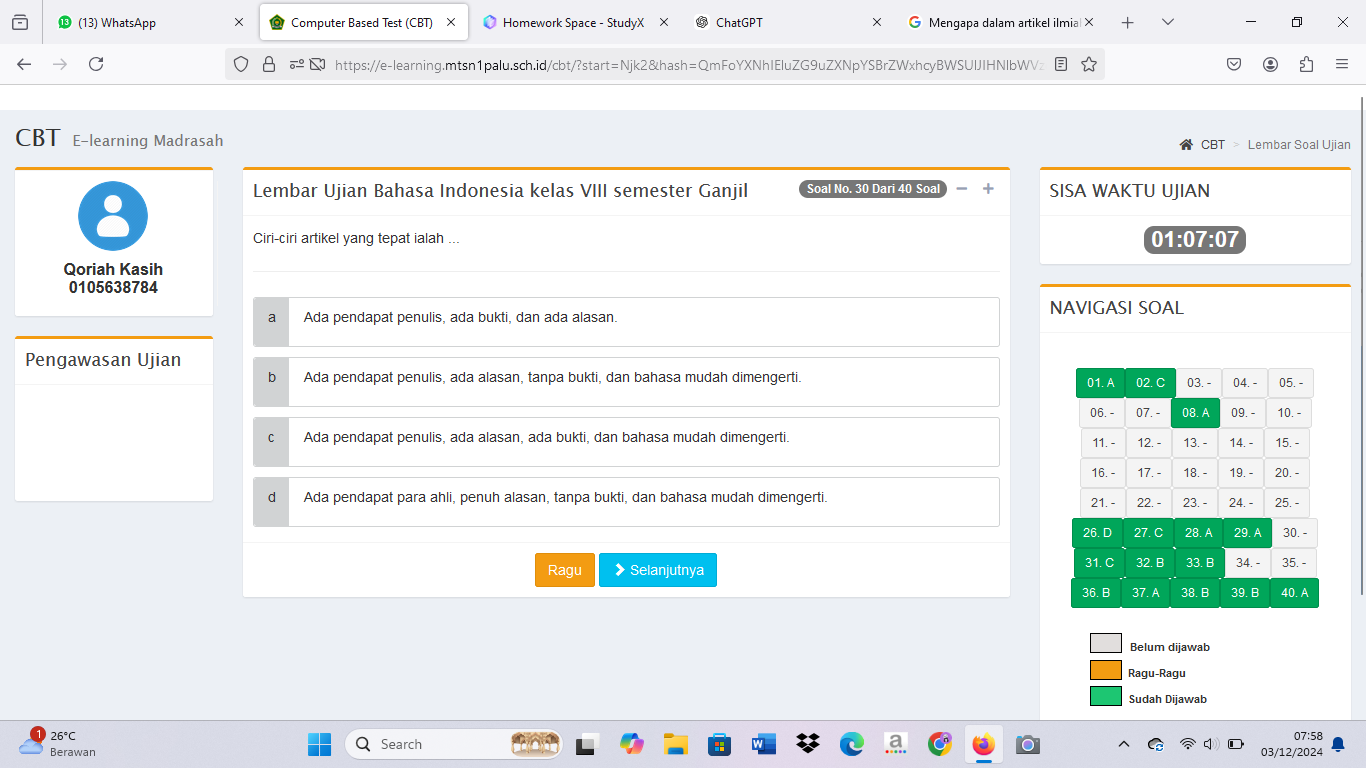Go to next question with Selanjutnya

[658, 570]
